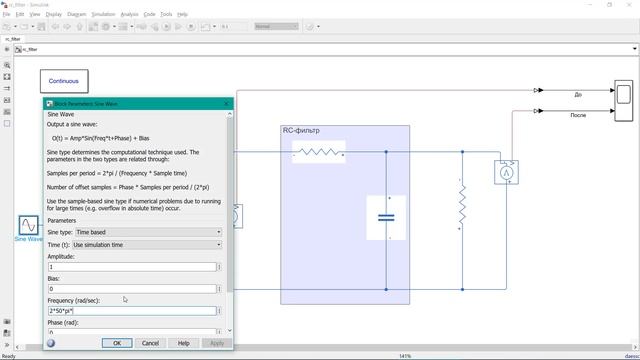The image size is (640, 360).
Task: Open the File menu
Action: pyautogui.click(x=6, y=14)
